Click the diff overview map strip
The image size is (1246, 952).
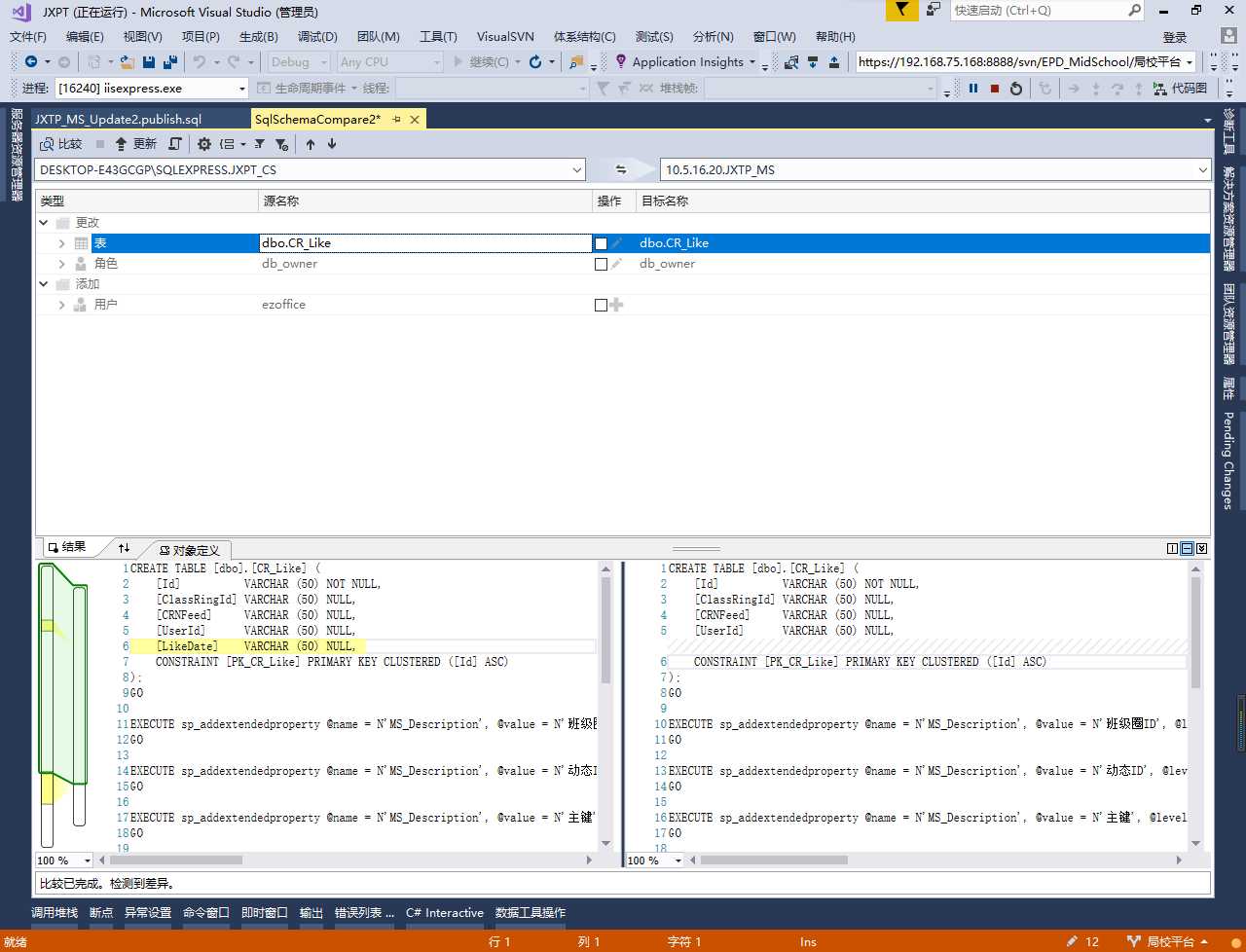(63, 706)
